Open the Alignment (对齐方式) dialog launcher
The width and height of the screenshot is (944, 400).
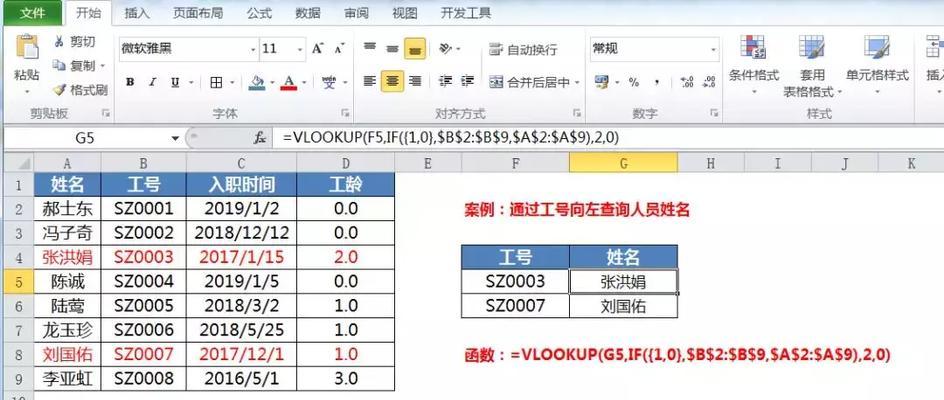[x=576, y=113]
